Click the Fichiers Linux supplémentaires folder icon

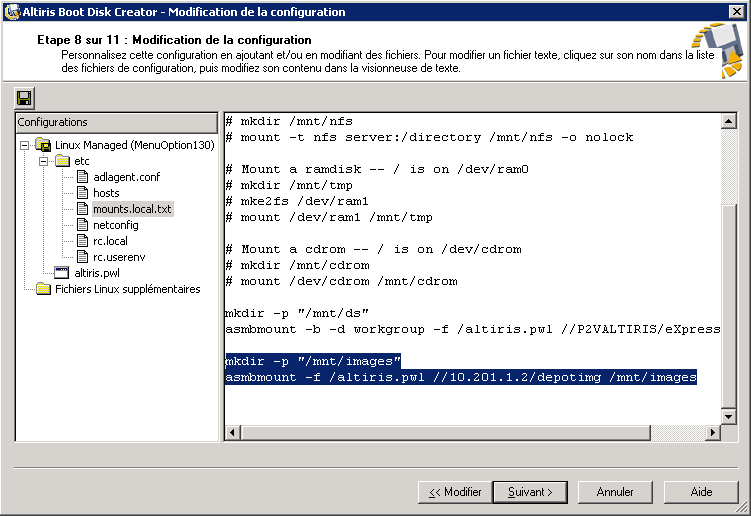(44, 289)
